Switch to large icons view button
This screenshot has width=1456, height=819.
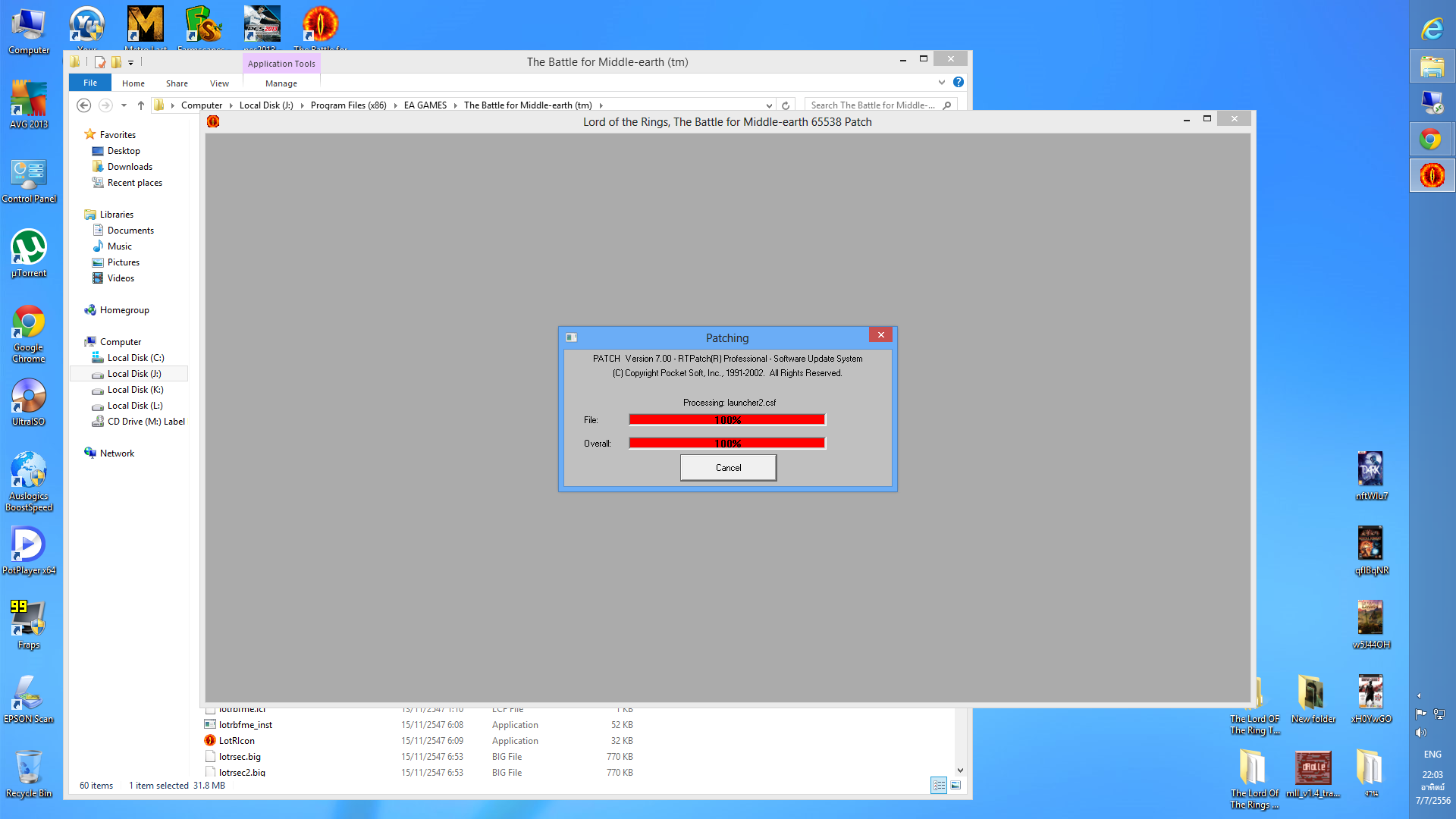(x=955, y=786)
